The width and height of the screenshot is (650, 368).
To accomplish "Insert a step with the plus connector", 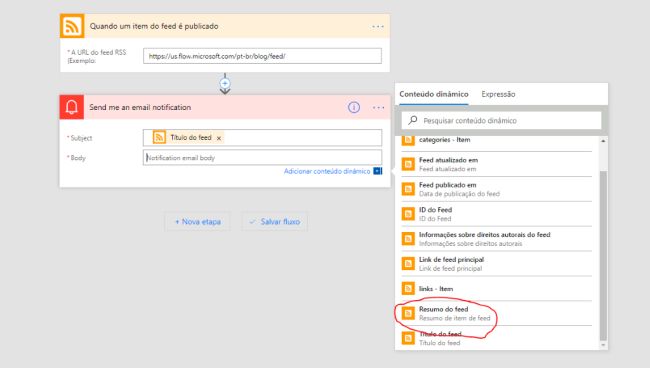I will (x=225, y=83).
